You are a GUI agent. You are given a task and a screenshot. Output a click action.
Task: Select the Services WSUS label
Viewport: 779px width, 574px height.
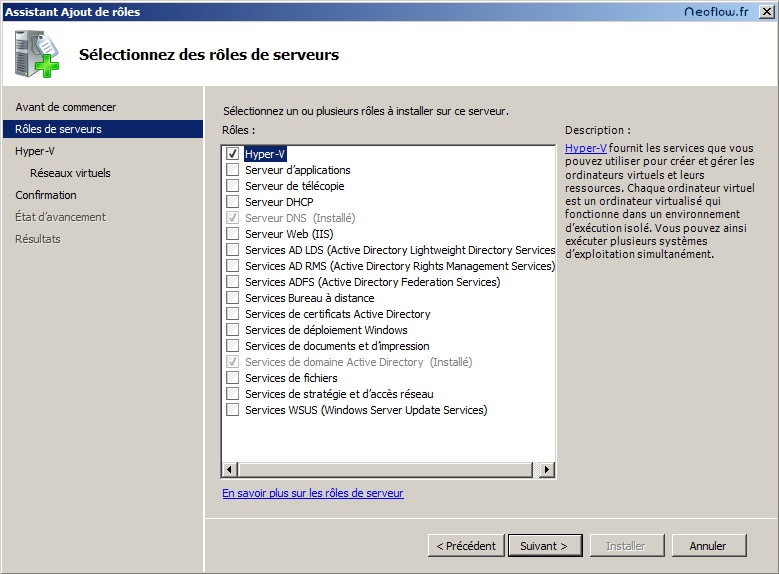tap(366, 410)
